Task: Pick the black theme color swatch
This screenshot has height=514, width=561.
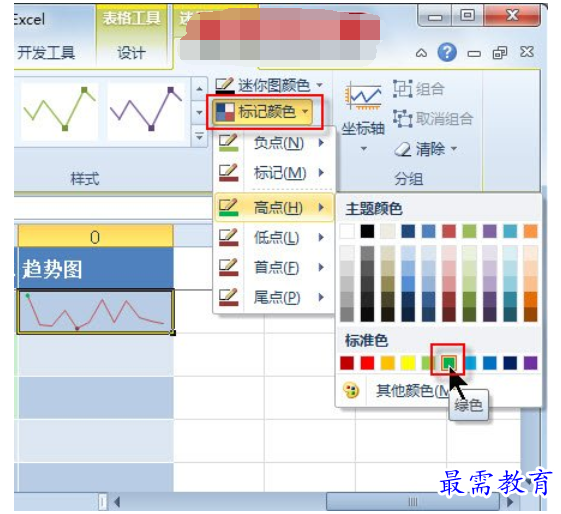Action: pos(367,231)
